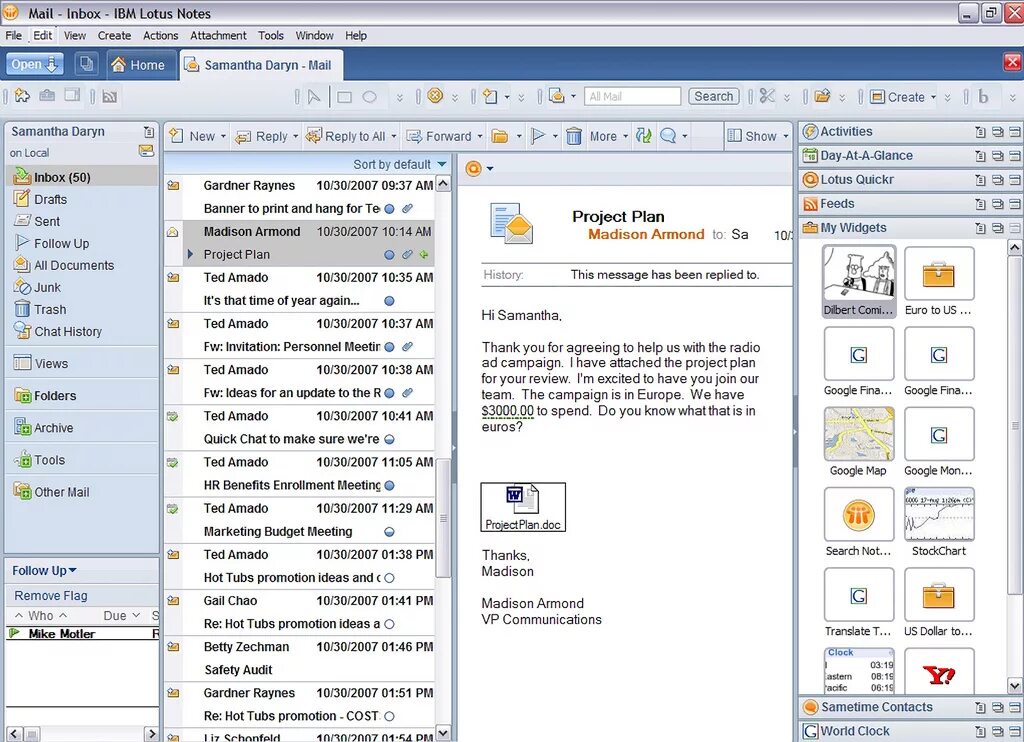
Task: Open All Documents view
Action: tap(74, 265)
